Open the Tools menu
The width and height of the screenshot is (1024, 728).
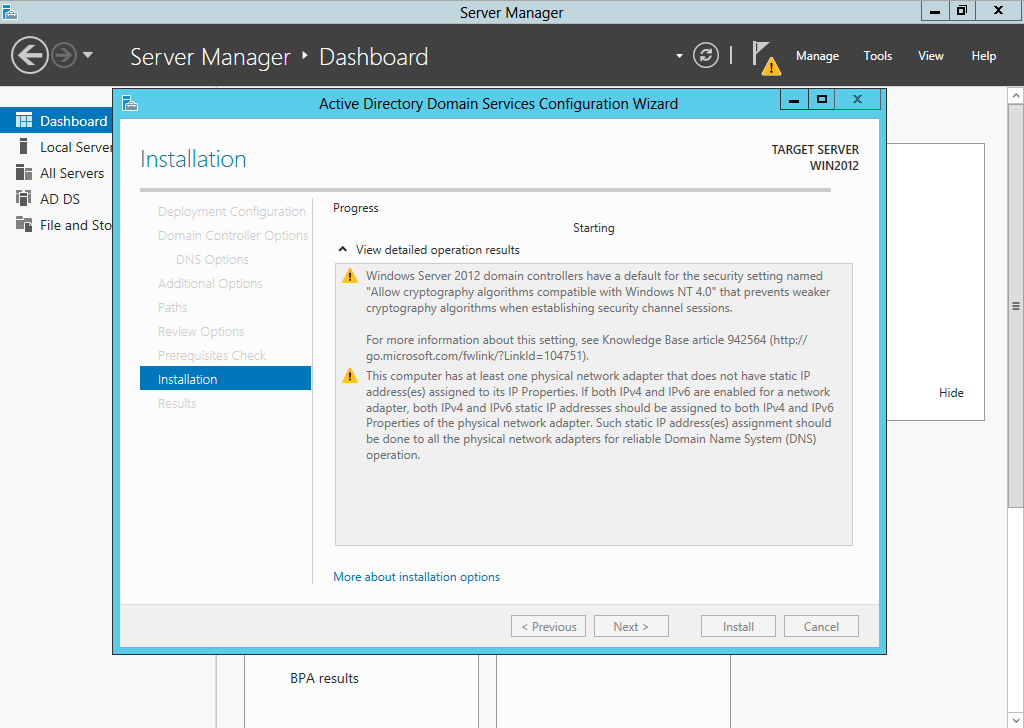[878, 56]
